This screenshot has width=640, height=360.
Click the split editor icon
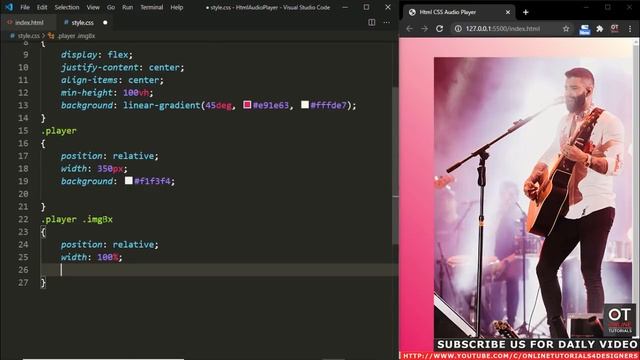[371, 22]
